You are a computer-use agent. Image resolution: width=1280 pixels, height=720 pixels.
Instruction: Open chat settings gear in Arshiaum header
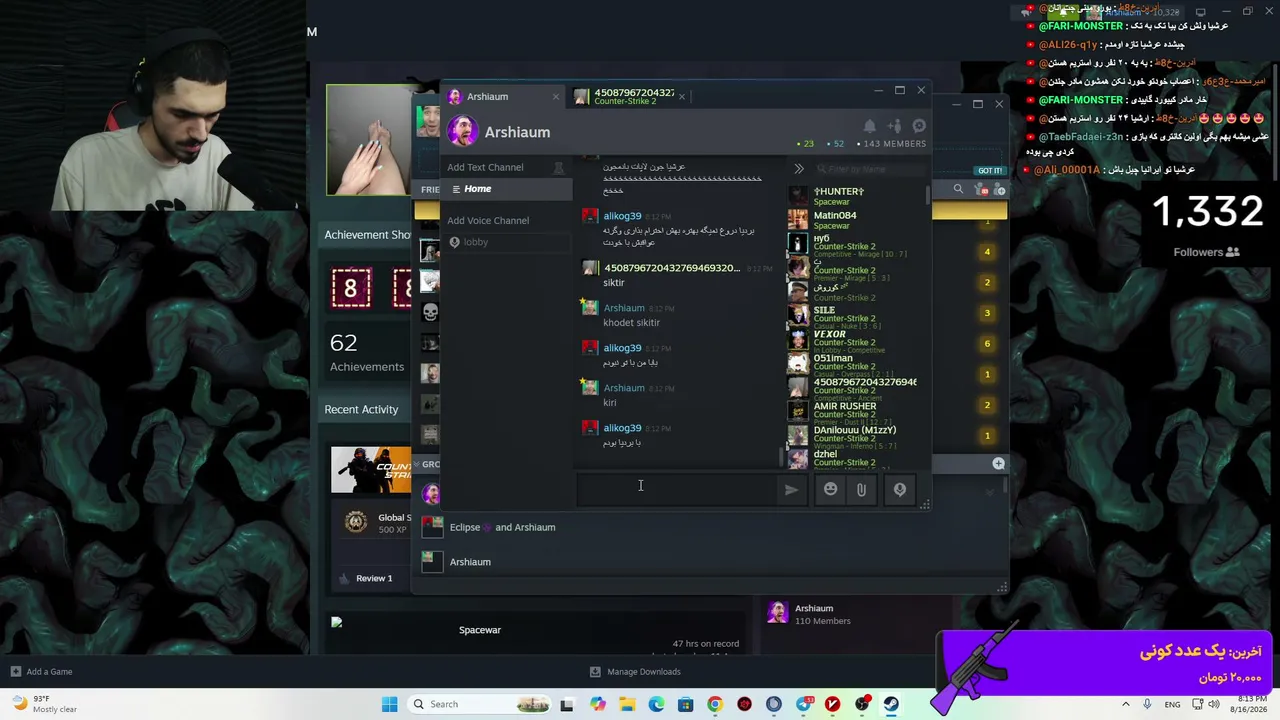coord(919,126)
